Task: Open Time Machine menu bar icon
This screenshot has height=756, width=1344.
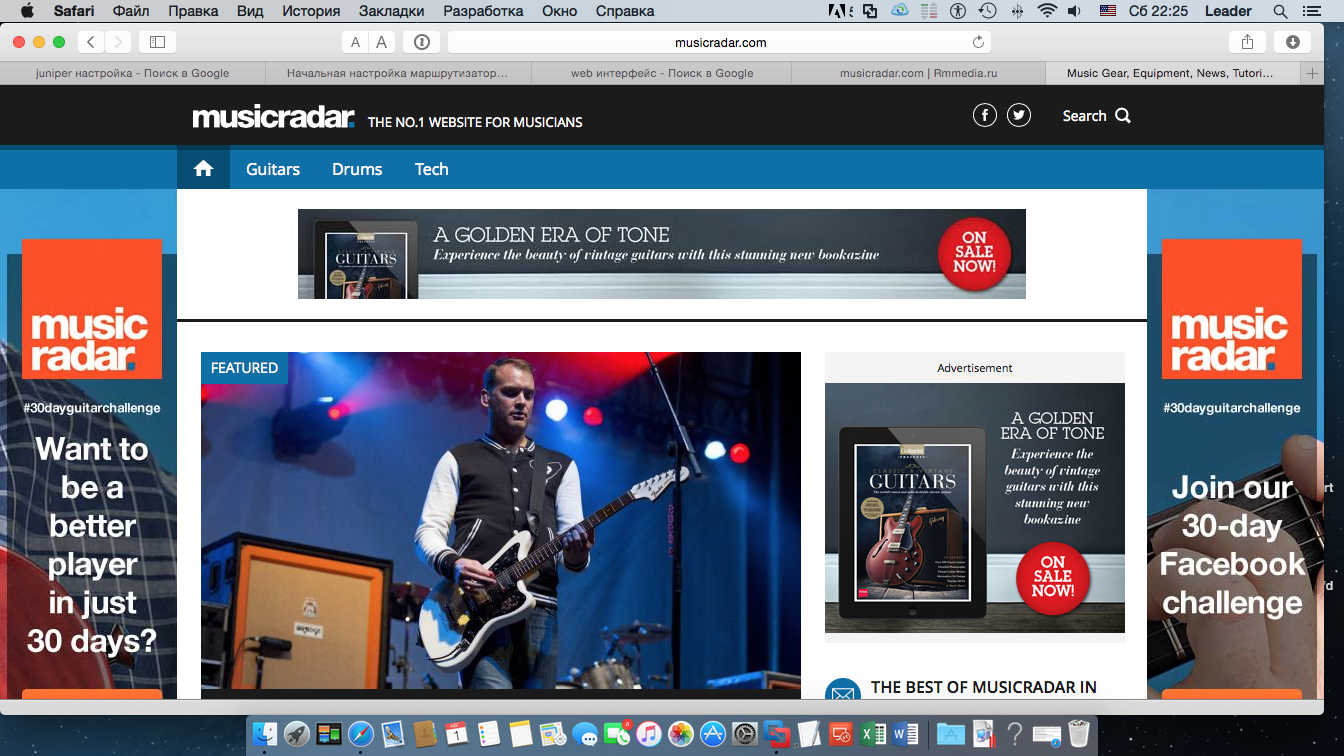Action: [x=987, y=11]
